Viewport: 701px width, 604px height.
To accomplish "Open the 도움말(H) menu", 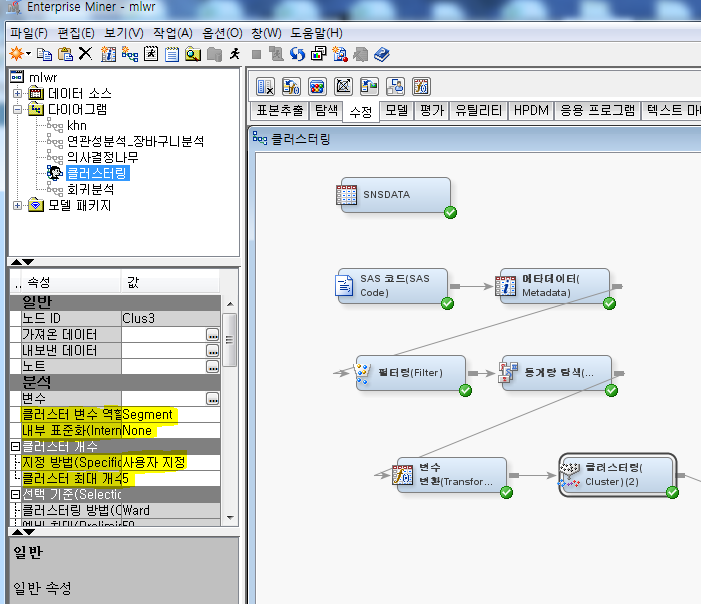I will (317, 33).
